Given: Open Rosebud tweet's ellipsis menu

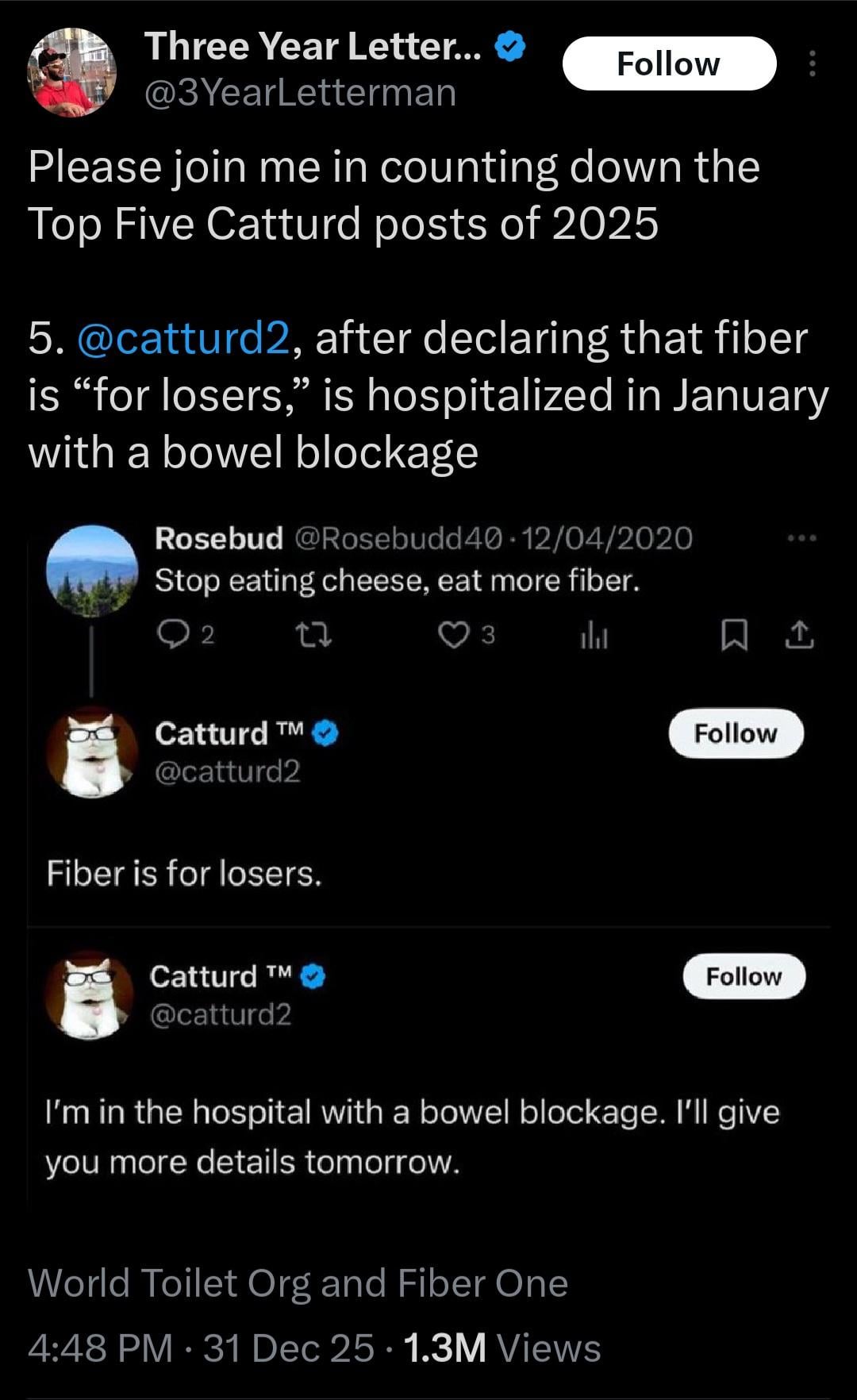Looking at the screenshot, I should pyautogui.click(x=801, y=539).
